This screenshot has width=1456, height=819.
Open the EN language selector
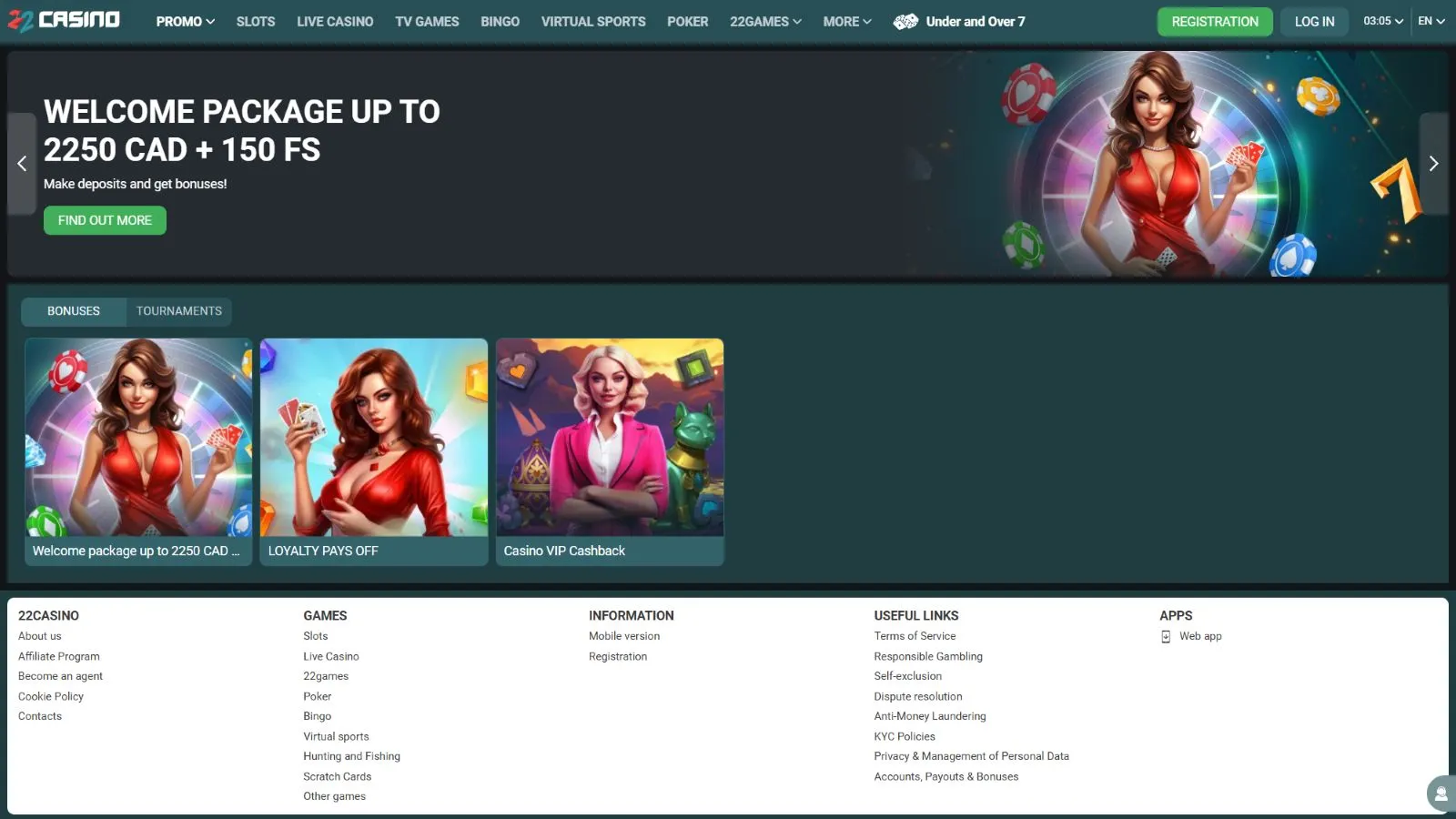[1431, 21]
